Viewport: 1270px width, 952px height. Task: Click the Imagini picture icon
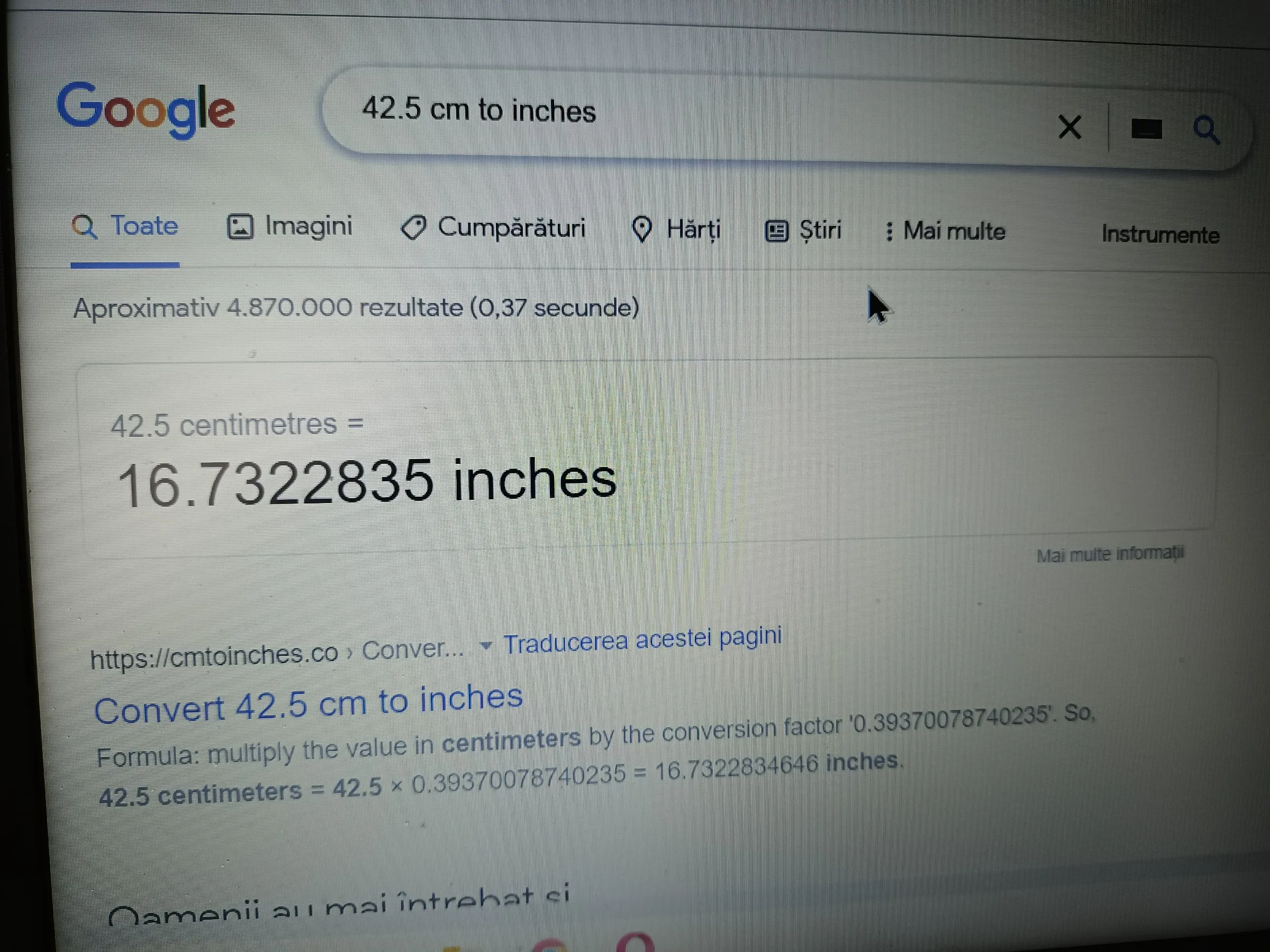[x=240, y=227]
